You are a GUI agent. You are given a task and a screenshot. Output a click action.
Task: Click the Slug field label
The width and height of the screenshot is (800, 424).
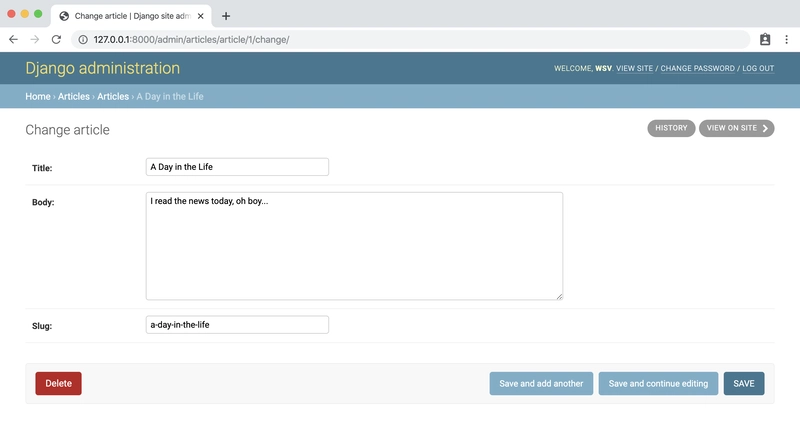(42, 326)
